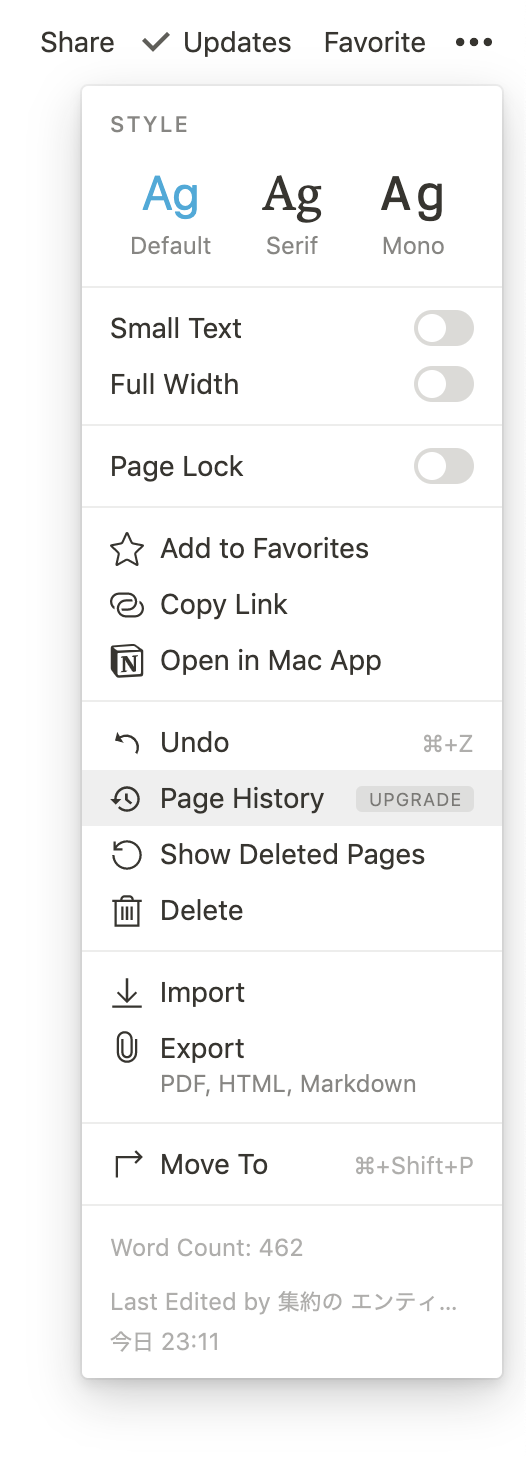Click the Show Deleted Pages restore icon
The height and width of the screenshot is (1458, 526).
(127, 855)
